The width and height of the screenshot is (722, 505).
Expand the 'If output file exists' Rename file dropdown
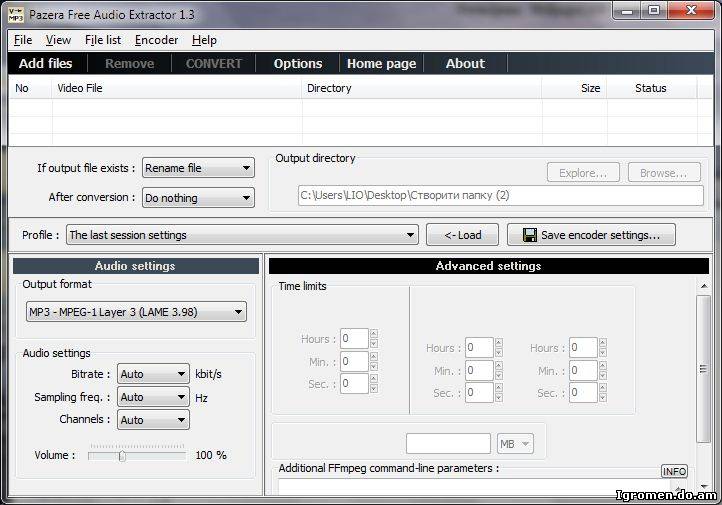[198, 168]
